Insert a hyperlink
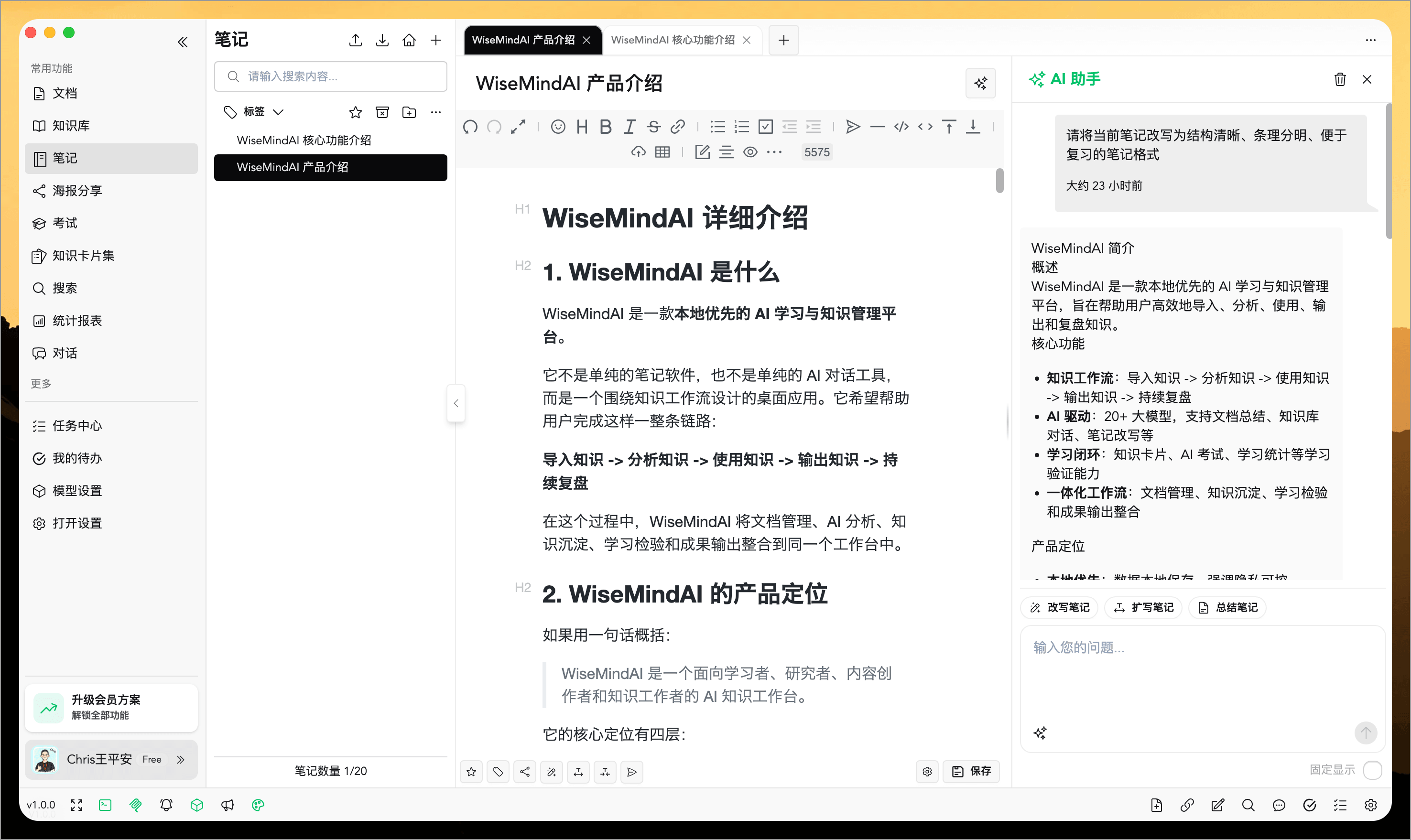1411x840 pixels. point(677,127)
